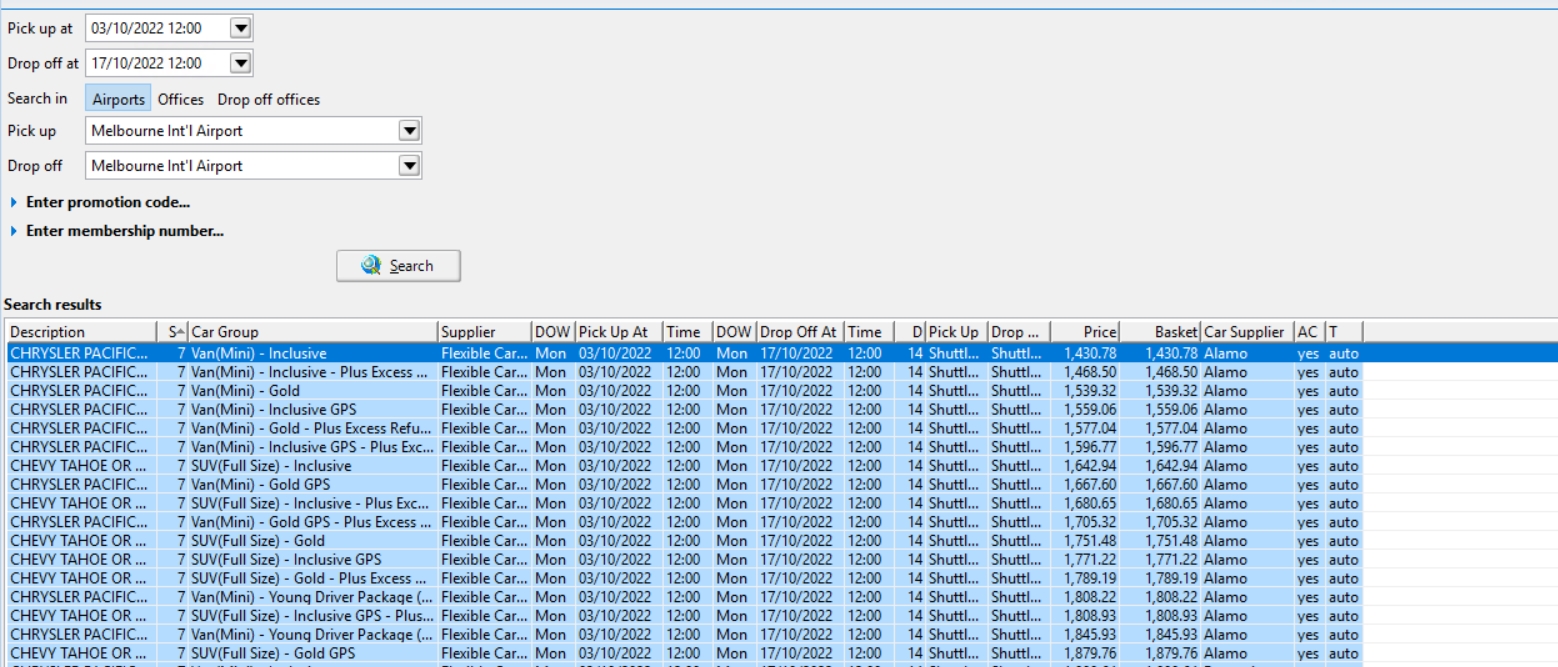Click price 1,845.93 in Price column
The height and width of the screenshot is (667, 1558).
(x=1090, y=635)
